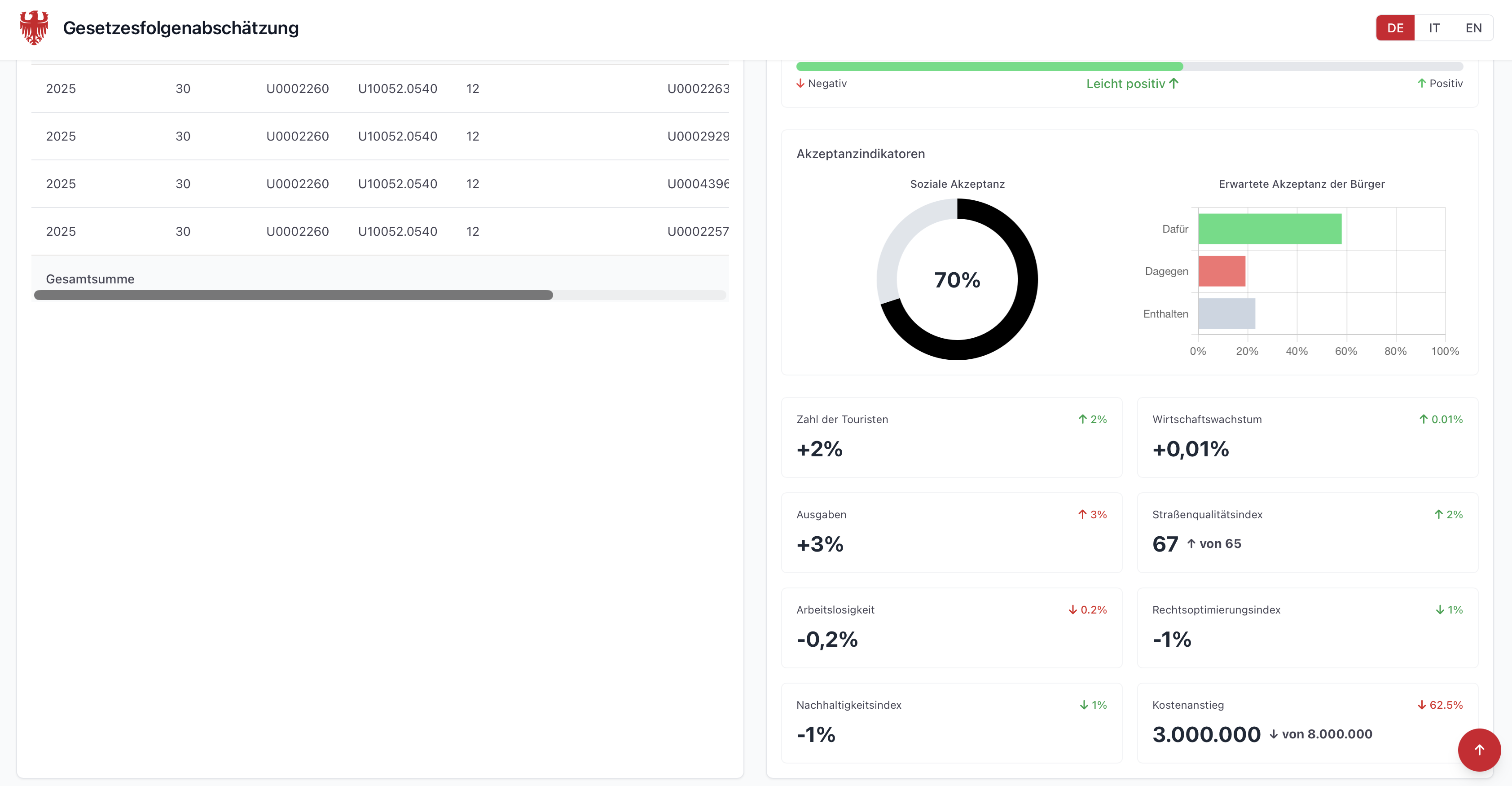Click the Gesetzesfolgenabschätzung page title
The width and height of the screenshot is (1512, 786).
coord(181,27)
